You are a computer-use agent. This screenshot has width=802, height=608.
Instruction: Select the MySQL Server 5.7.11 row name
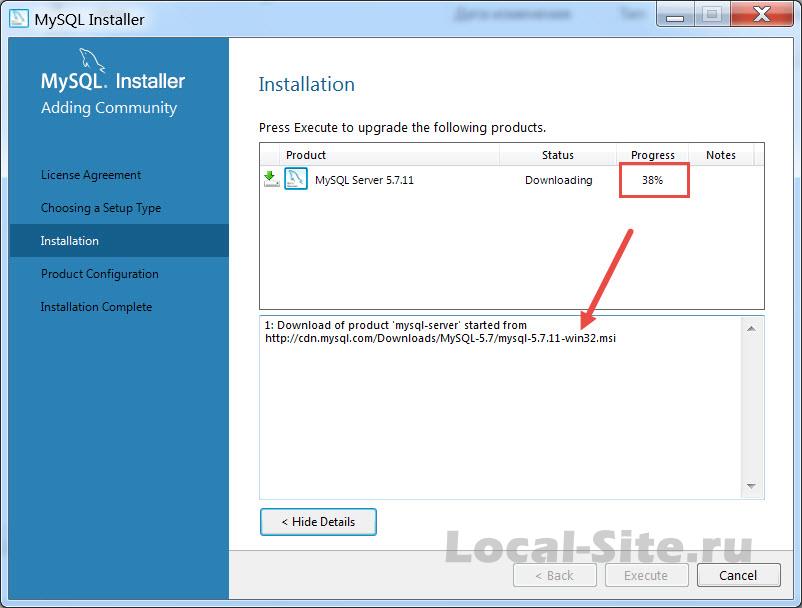(364, 180)
